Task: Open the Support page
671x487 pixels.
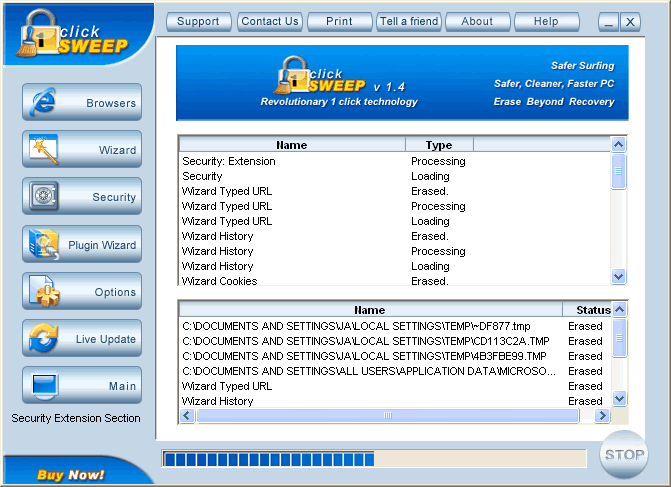Action: (199, 21)
